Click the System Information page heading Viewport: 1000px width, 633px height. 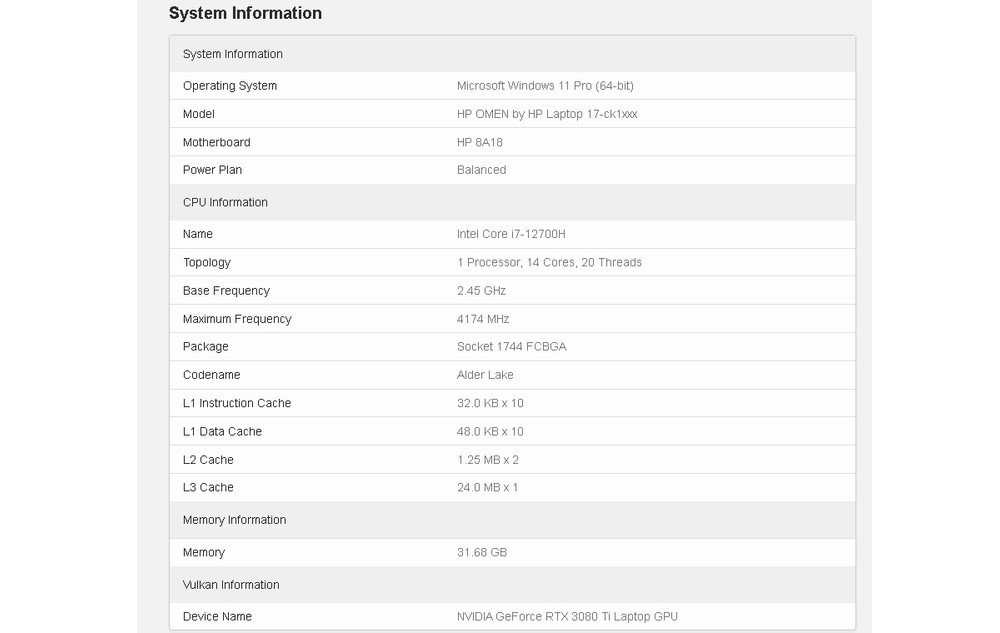point(245,14)
